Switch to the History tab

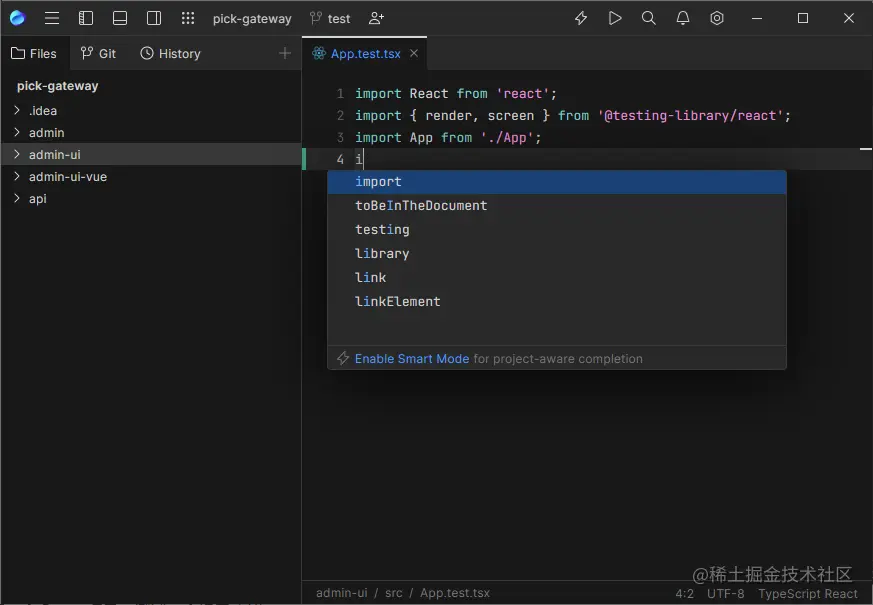click(x=170, y=53)
